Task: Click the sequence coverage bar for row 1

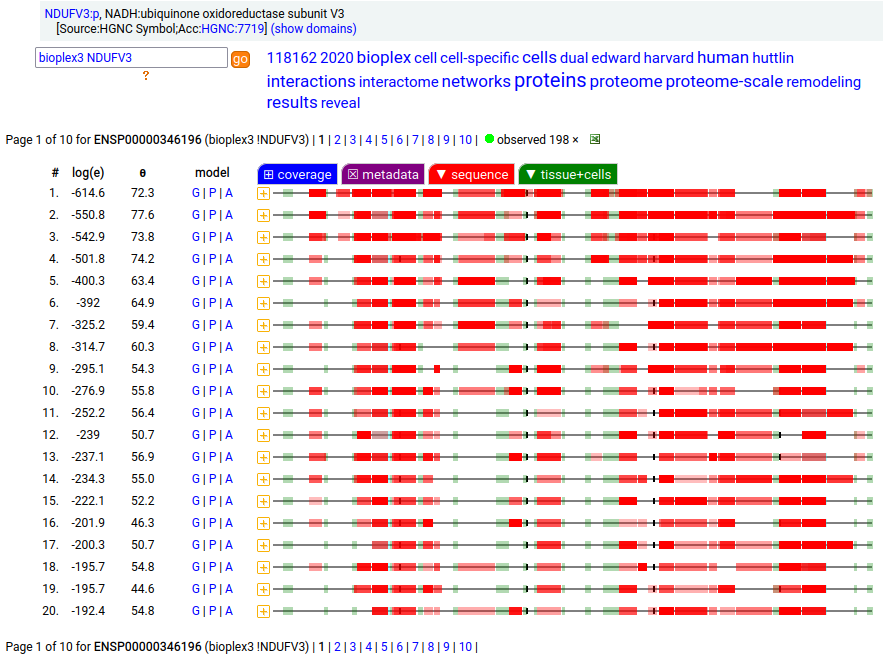Action: [x=572, y=193]
